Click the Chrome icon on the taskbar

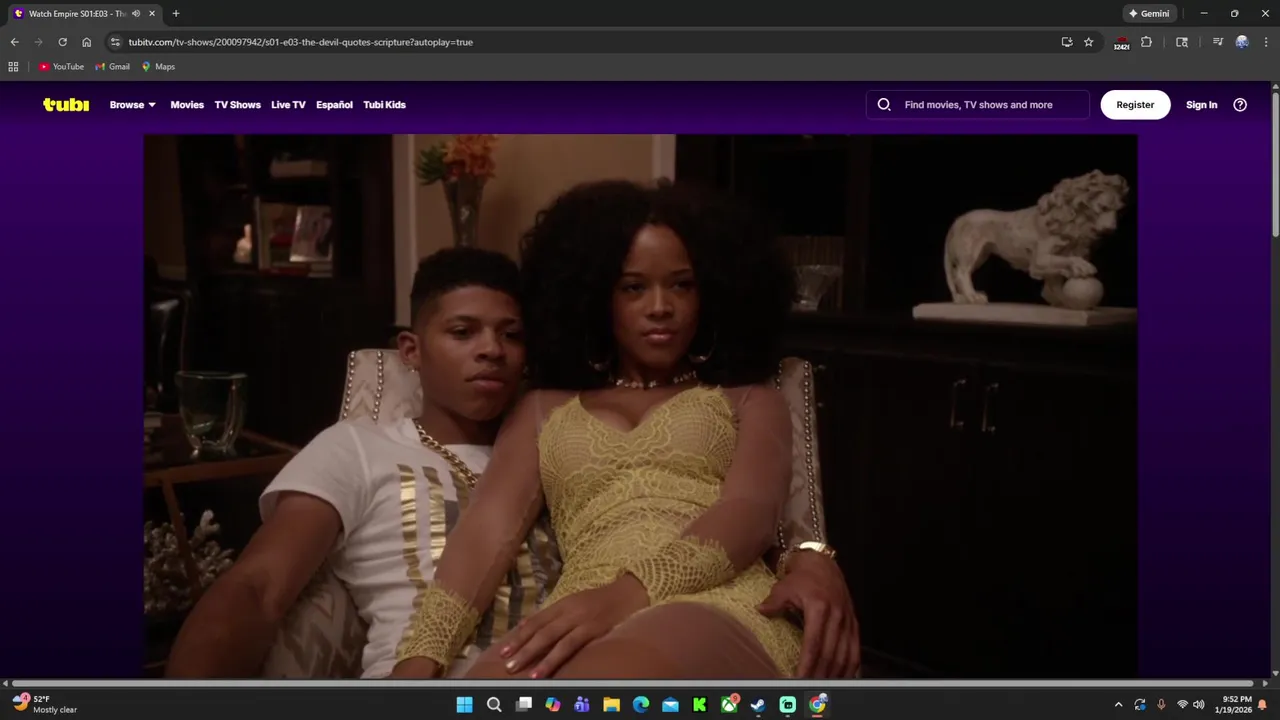click(817, 705)
